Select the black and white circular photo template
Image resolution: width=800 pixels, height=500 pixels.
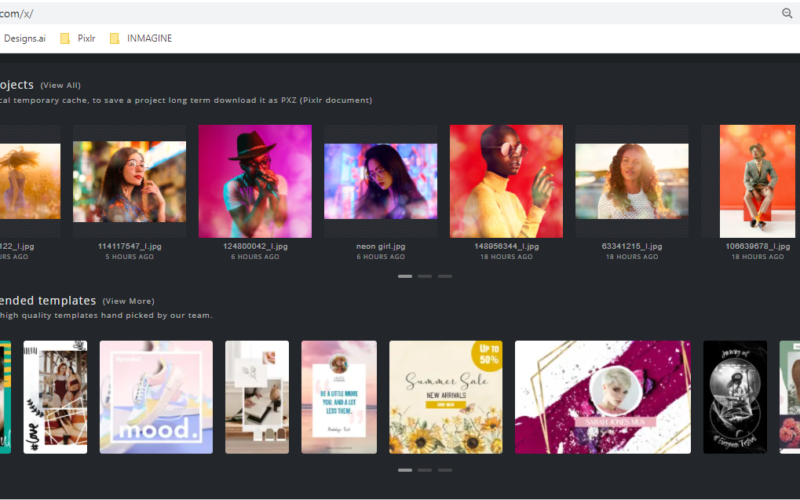(735, 397)
